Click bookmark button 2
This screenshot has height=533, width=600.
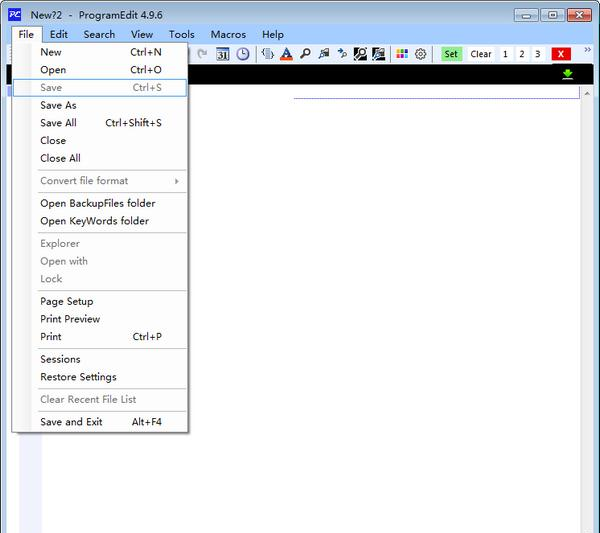[522, 54]
